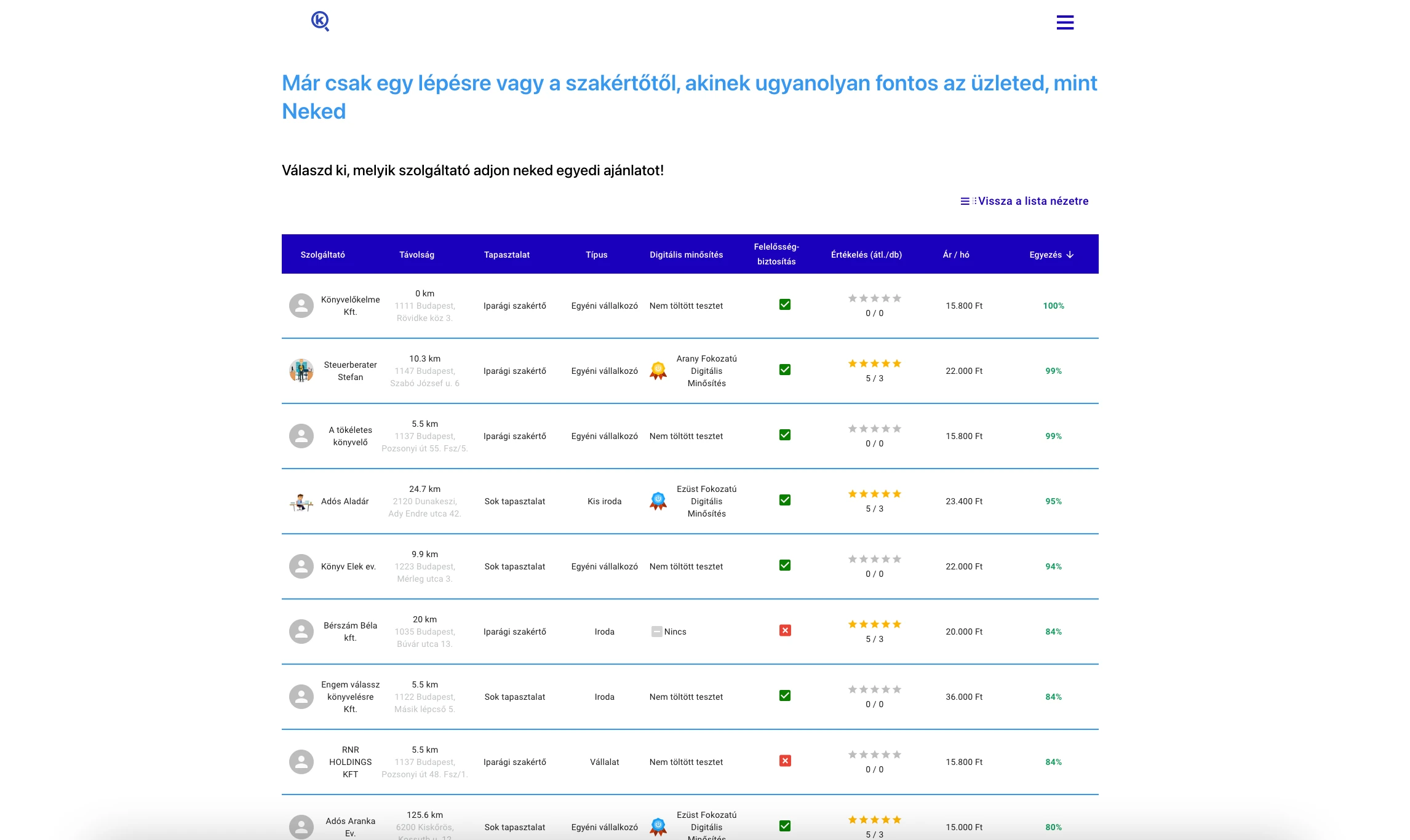Sort by Egyezés column arrow

point(1070,255)
